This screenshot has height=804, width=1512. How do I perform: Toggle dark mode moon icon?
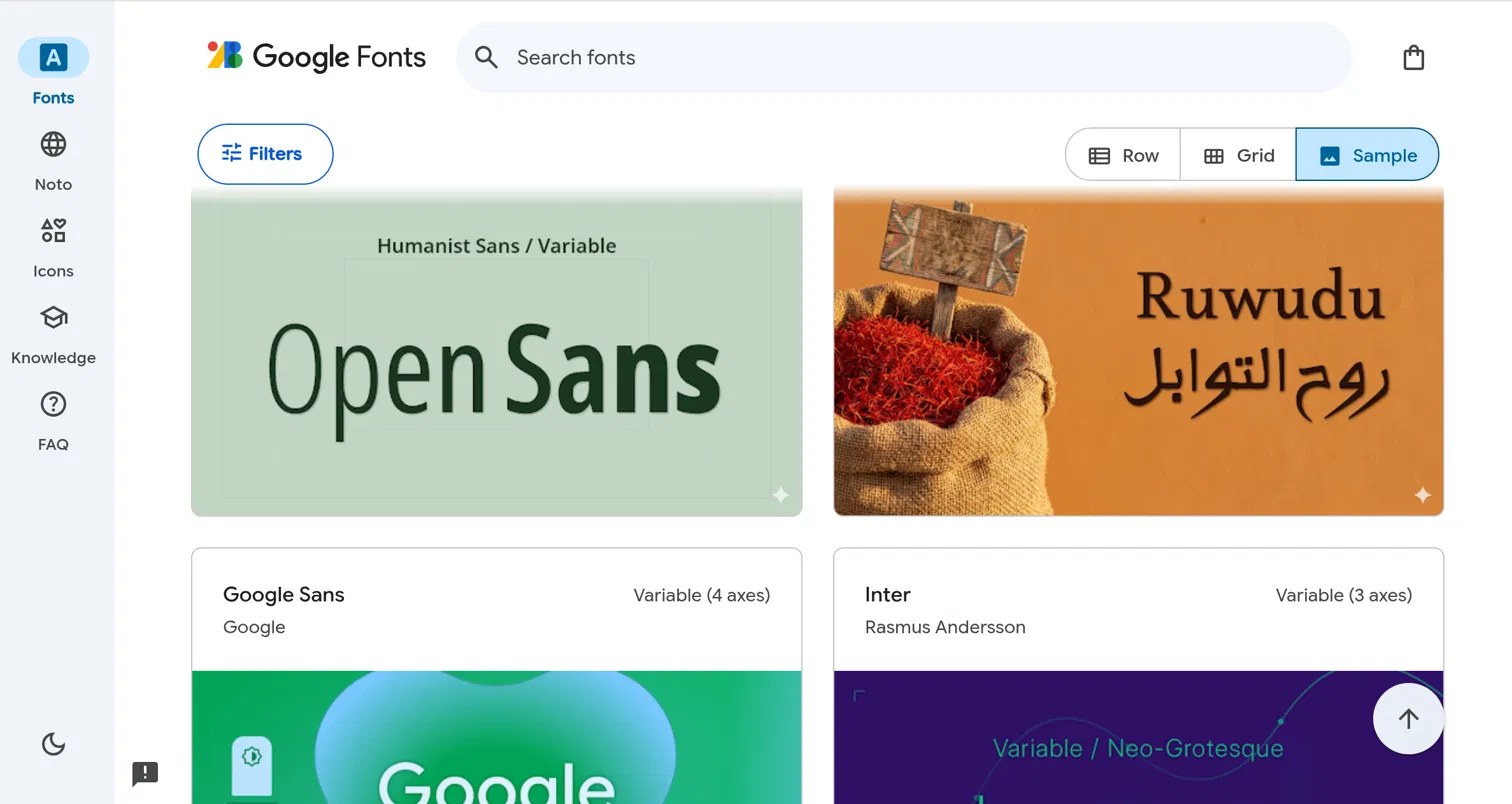coord(53,744)
